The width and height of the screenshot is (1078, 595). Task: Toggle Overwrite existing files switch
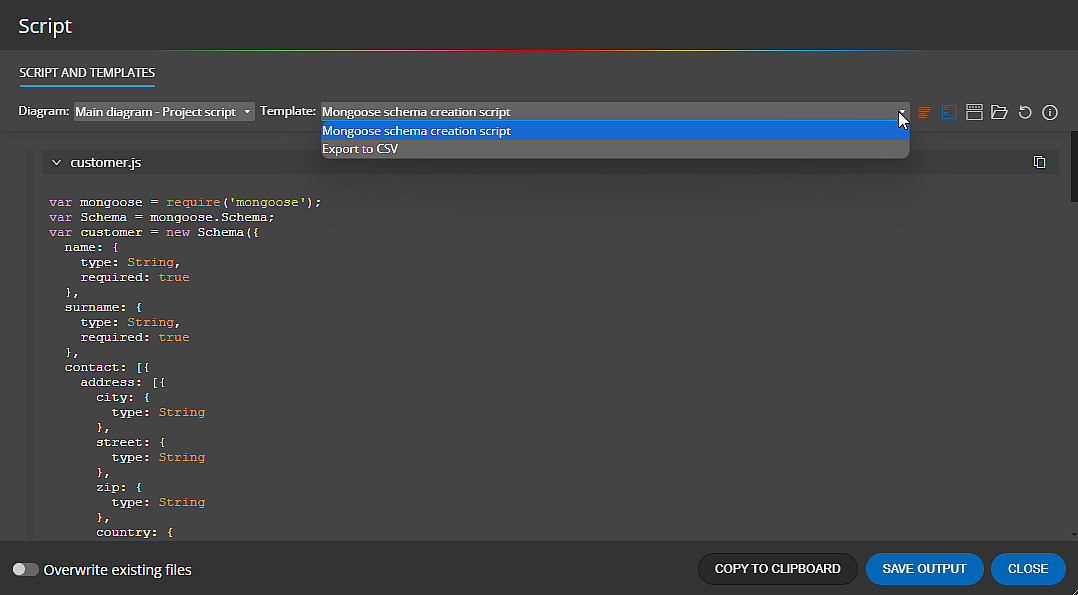[25, 570]
